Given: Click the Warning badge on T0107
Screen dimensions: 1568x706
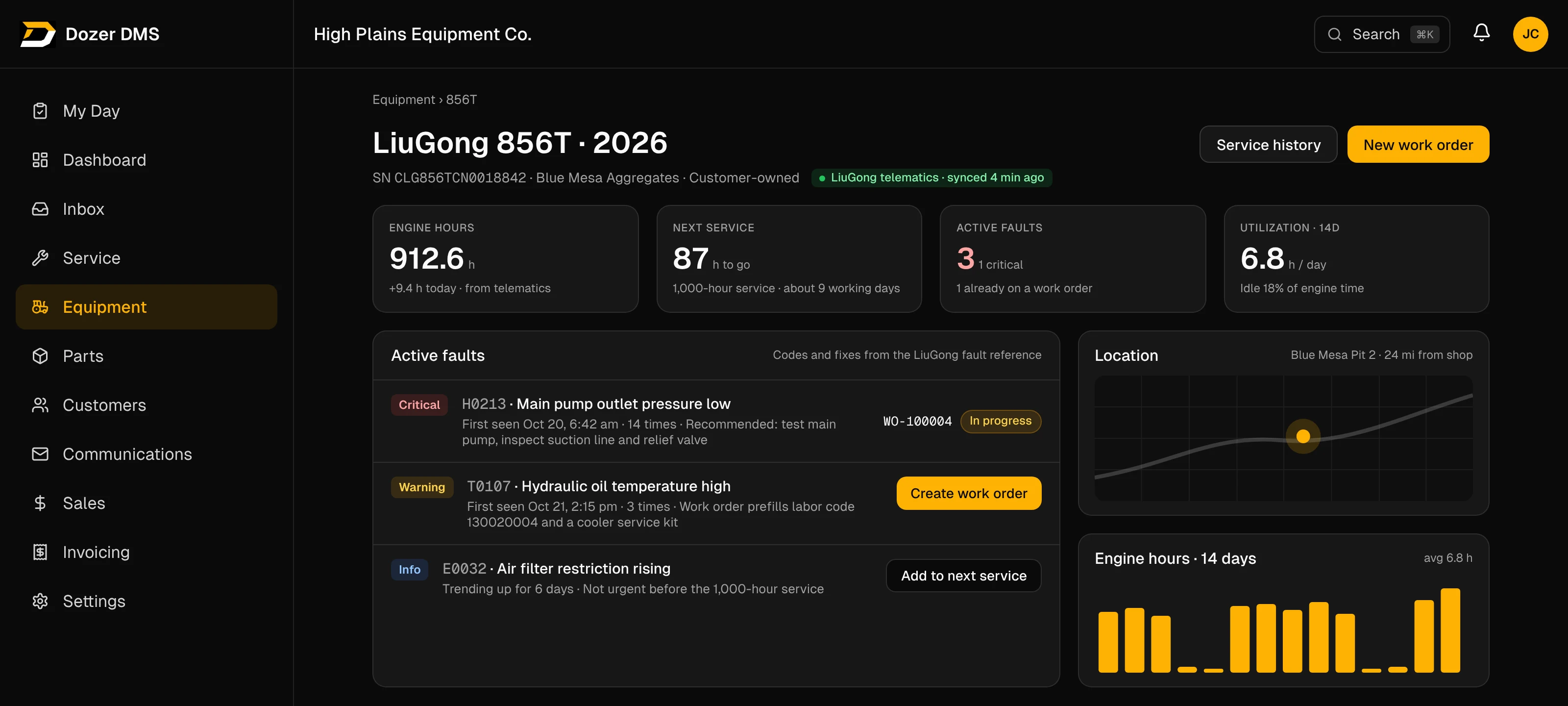Looking at the screenshot, I should click(x=422, y=487).
